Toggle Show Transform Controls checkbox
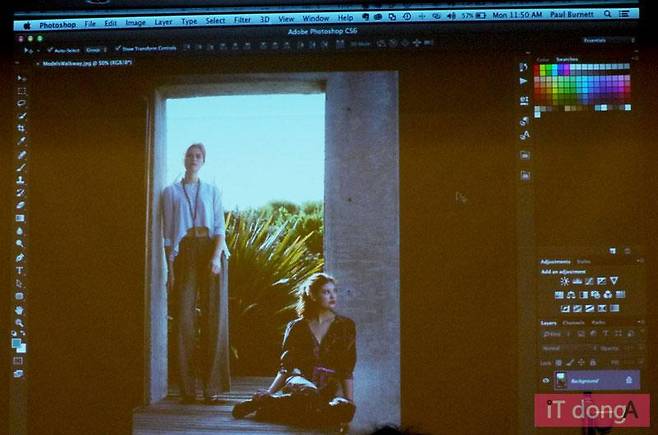Viewport: 658px width, 435px height. tap(117, 48)
